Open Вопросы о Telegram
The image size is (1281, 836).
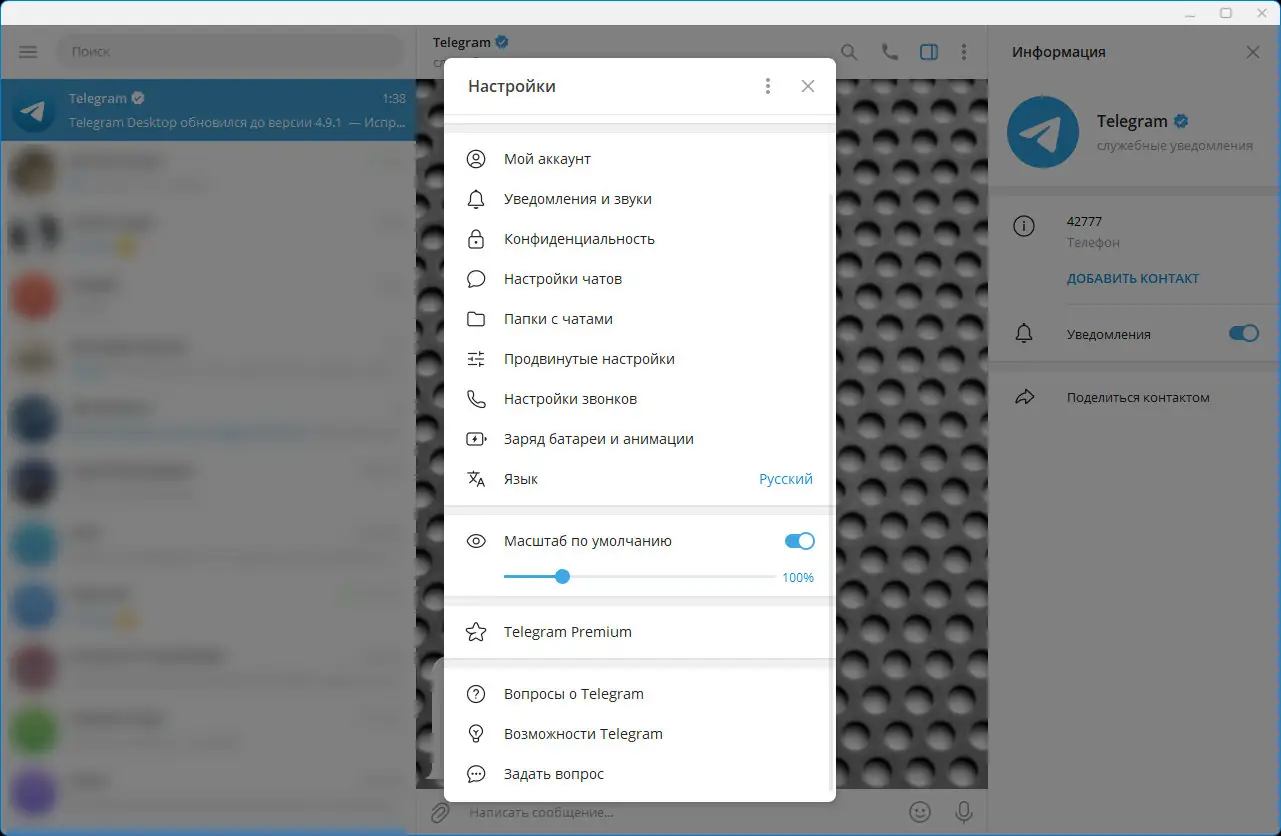pos(640,694)
